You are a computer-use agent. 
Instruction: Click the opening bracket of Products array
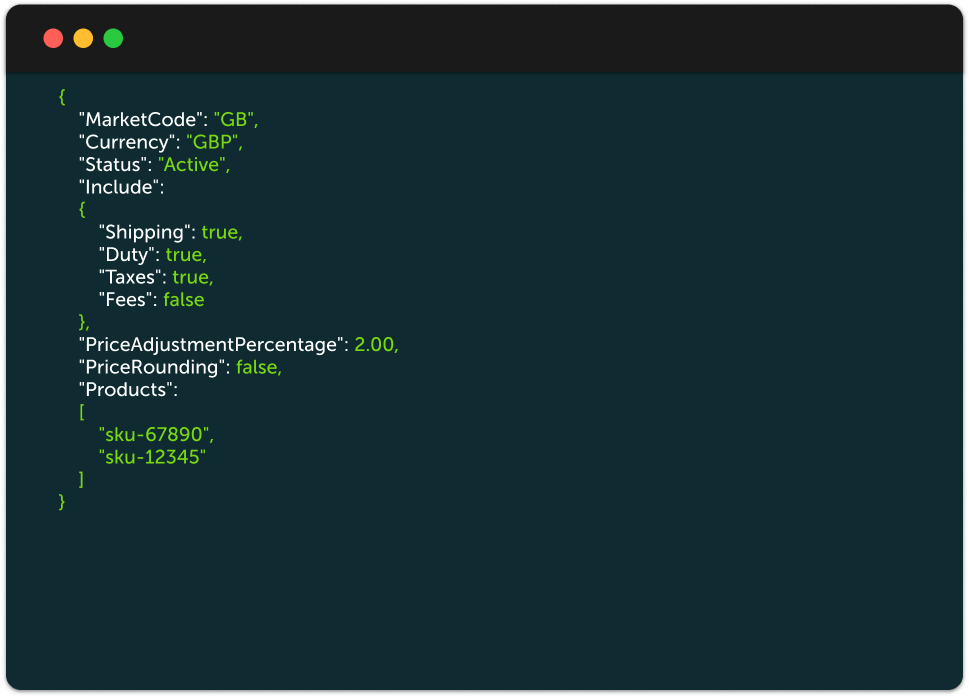click(x=82, y=412)
